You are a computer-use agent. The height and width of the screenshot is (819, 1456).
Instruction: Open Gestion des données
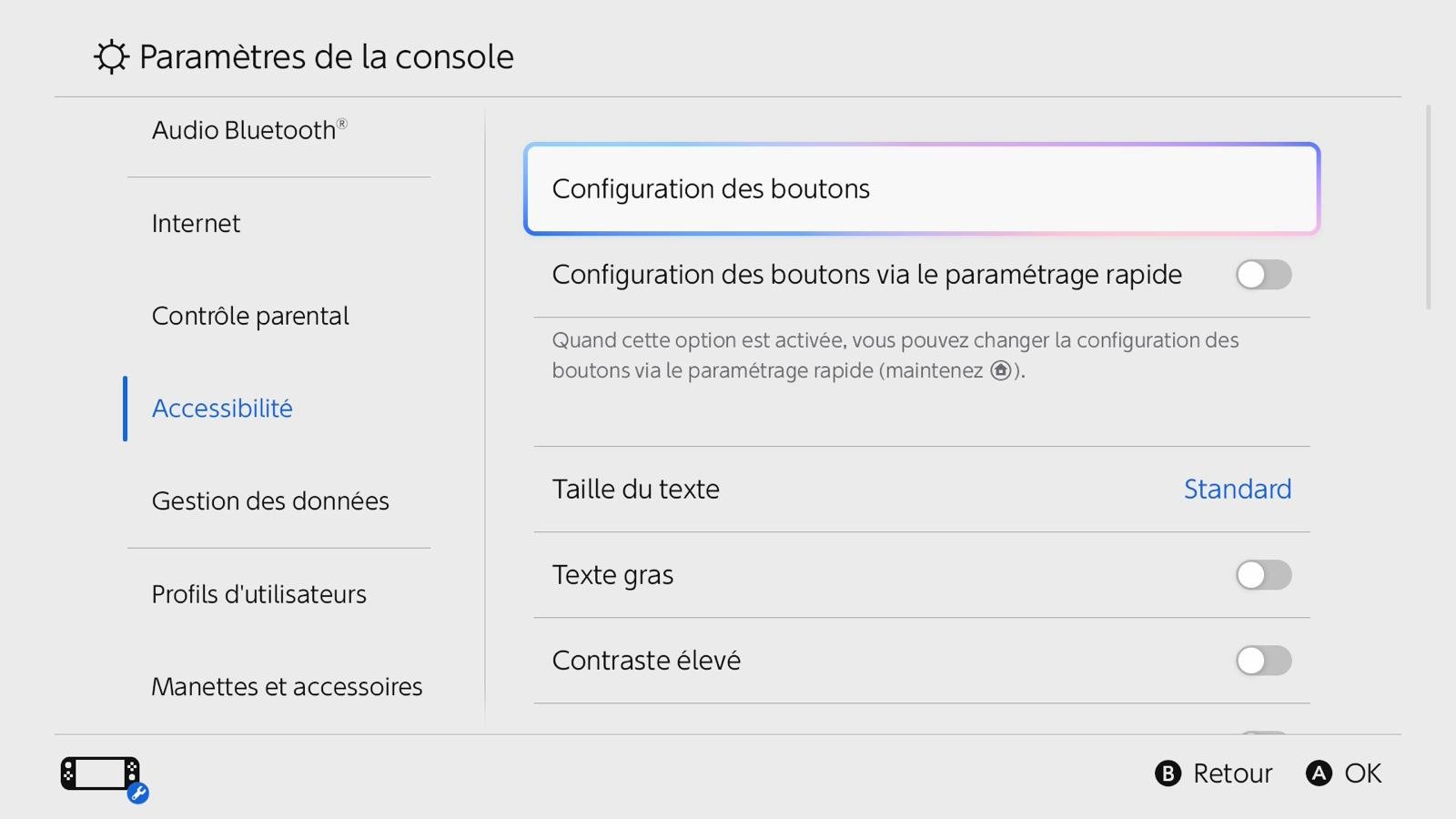tap(270, 500)
